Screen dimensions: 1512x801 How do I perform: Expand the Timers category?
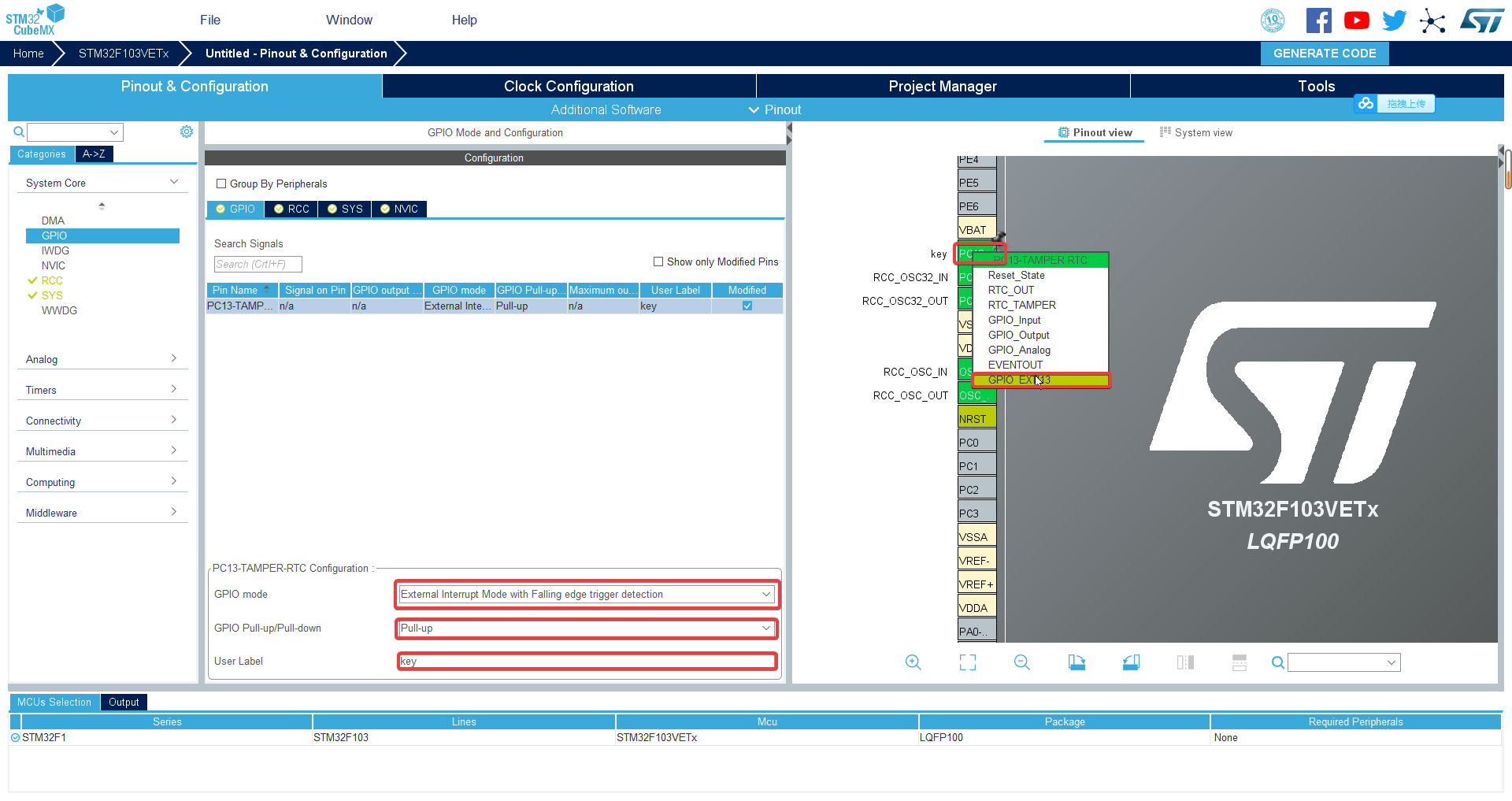pos(174,389)
